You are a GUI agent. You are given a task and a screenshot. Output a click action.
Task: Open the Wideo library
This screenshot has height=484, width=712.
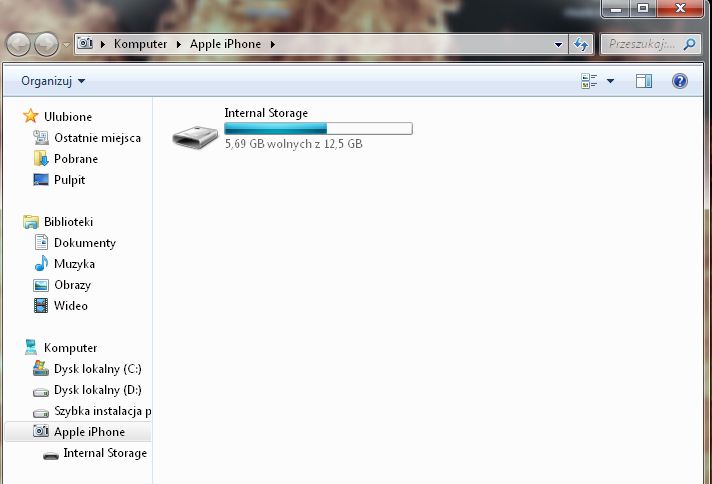[x=71, y=306]
